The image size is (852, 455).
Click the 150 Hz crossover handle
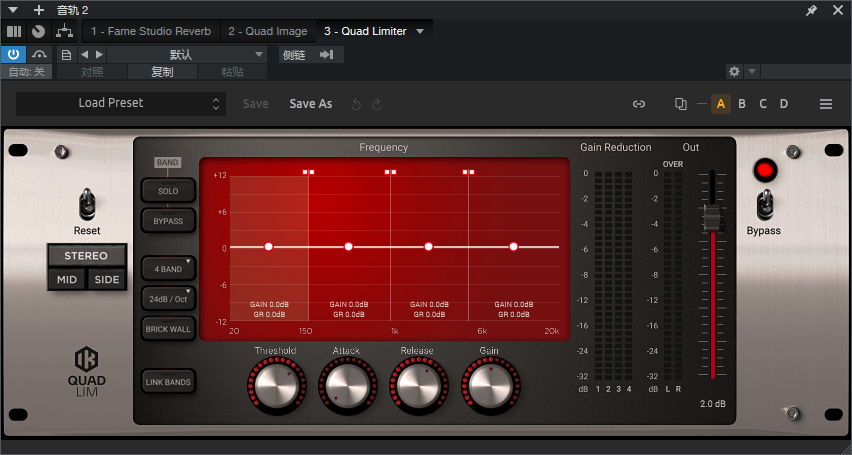(x=309, y=172)
